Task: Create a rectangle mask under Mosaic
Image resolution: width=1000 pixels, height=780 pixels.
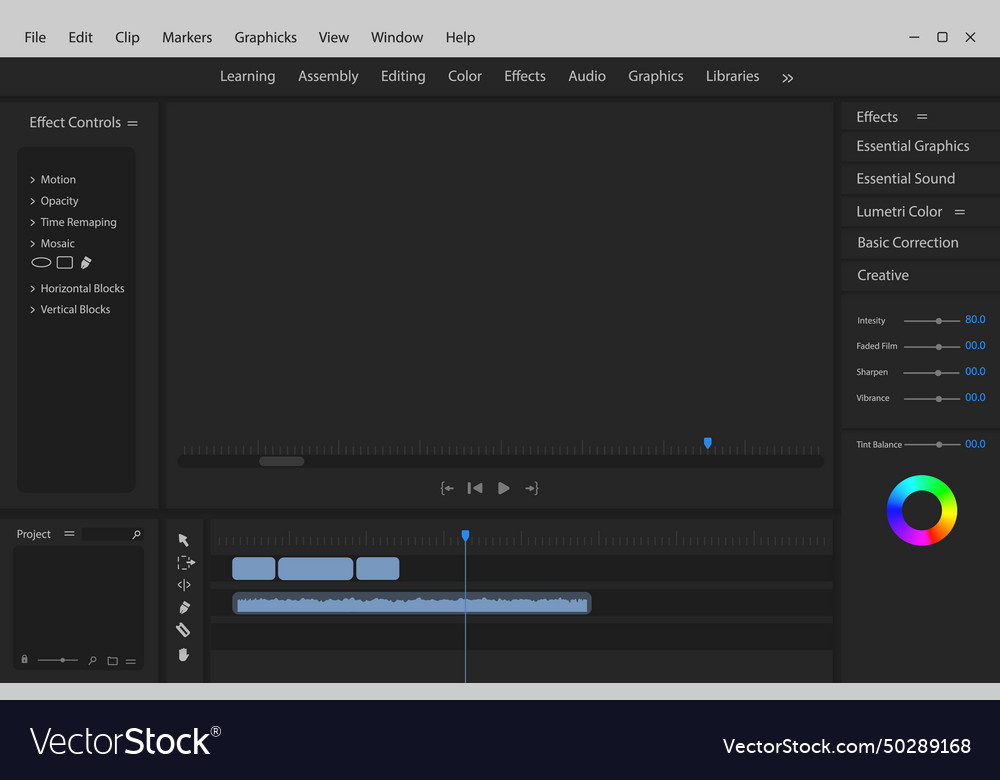Action: point(65,263)
